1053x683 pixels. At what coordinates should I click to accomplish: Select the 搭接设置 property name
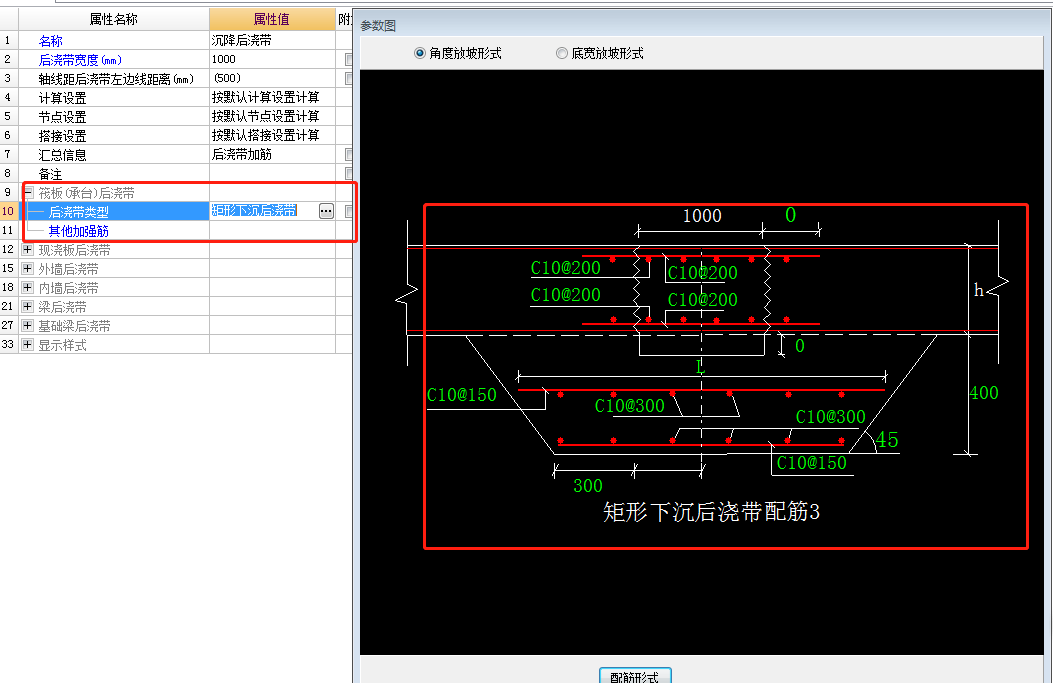(x=62, y=136)
